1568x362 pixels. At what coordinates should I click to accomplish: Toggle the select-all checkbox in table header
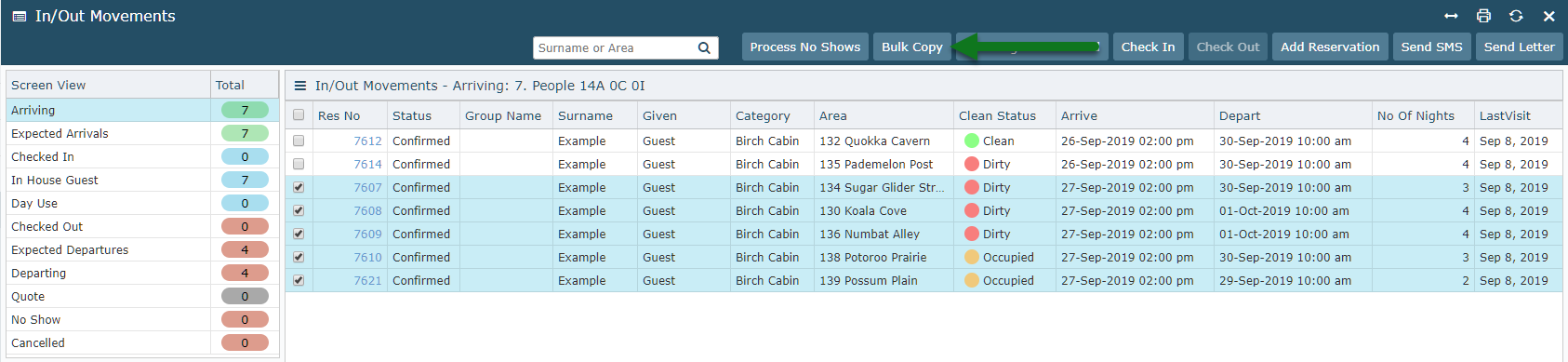[x=299, y=115]
